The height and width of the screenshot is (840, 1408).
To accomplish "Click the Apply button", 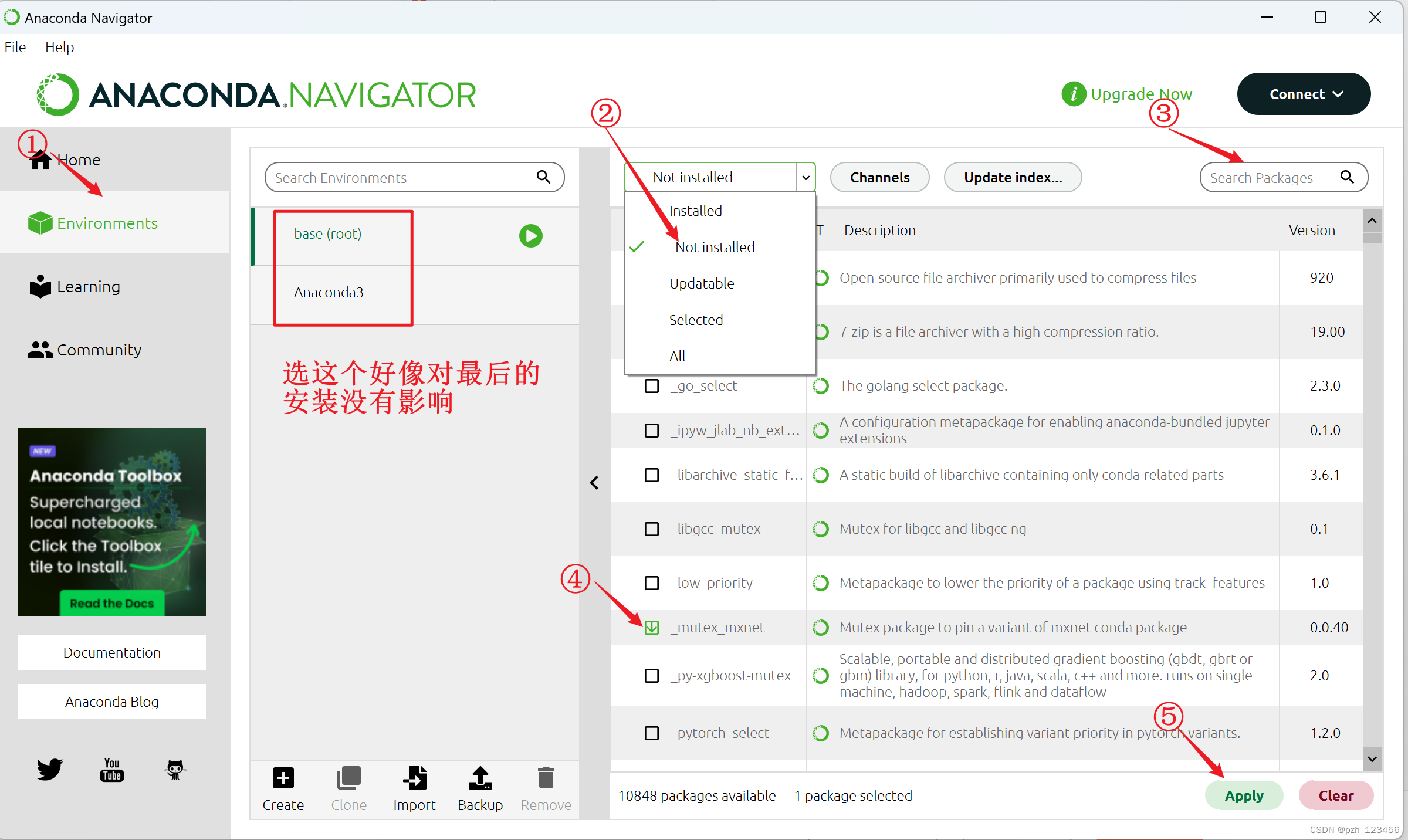I will coord(1244,795).
